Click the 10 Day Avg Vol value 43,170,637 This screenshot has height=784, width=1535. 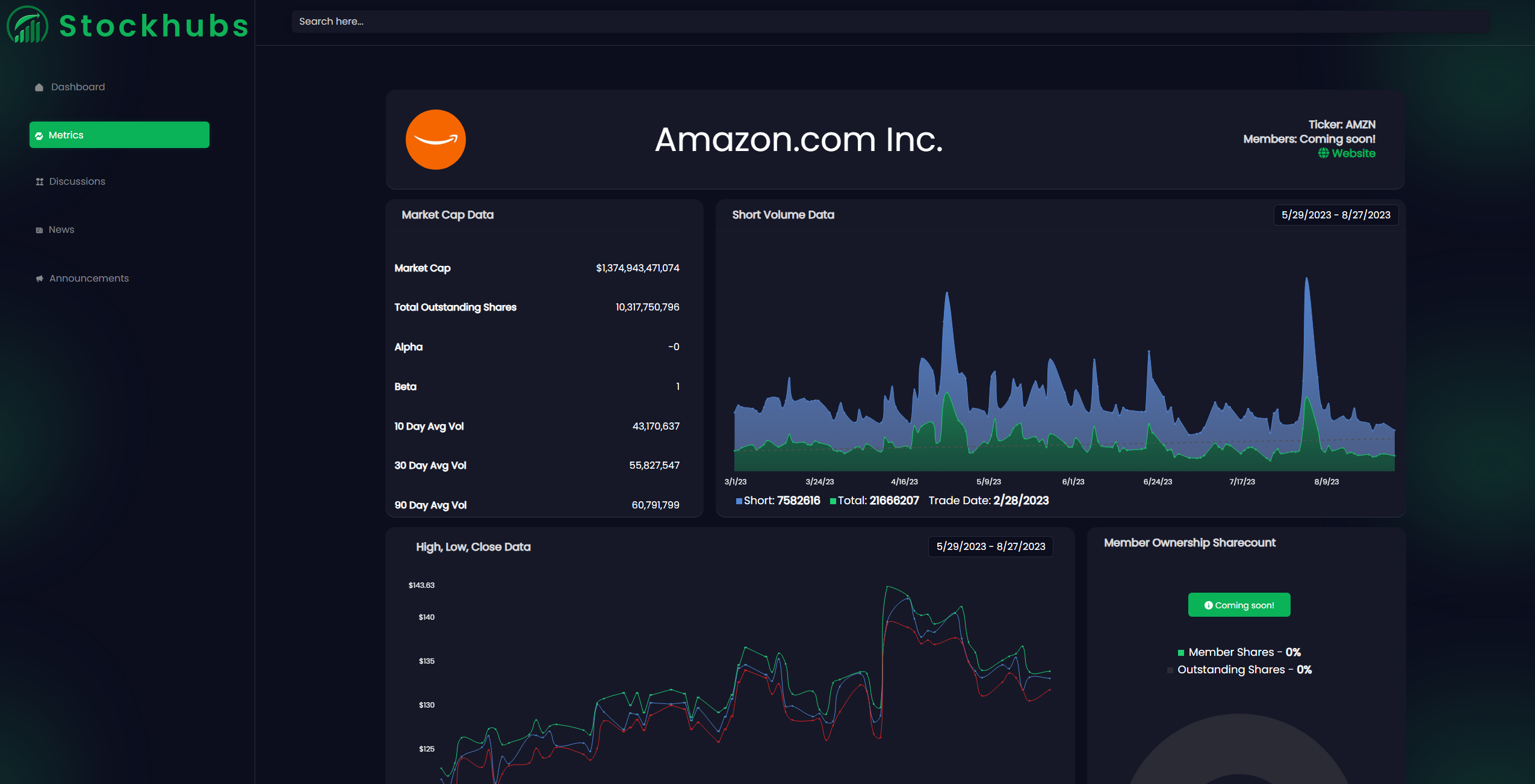coord(656,427)
